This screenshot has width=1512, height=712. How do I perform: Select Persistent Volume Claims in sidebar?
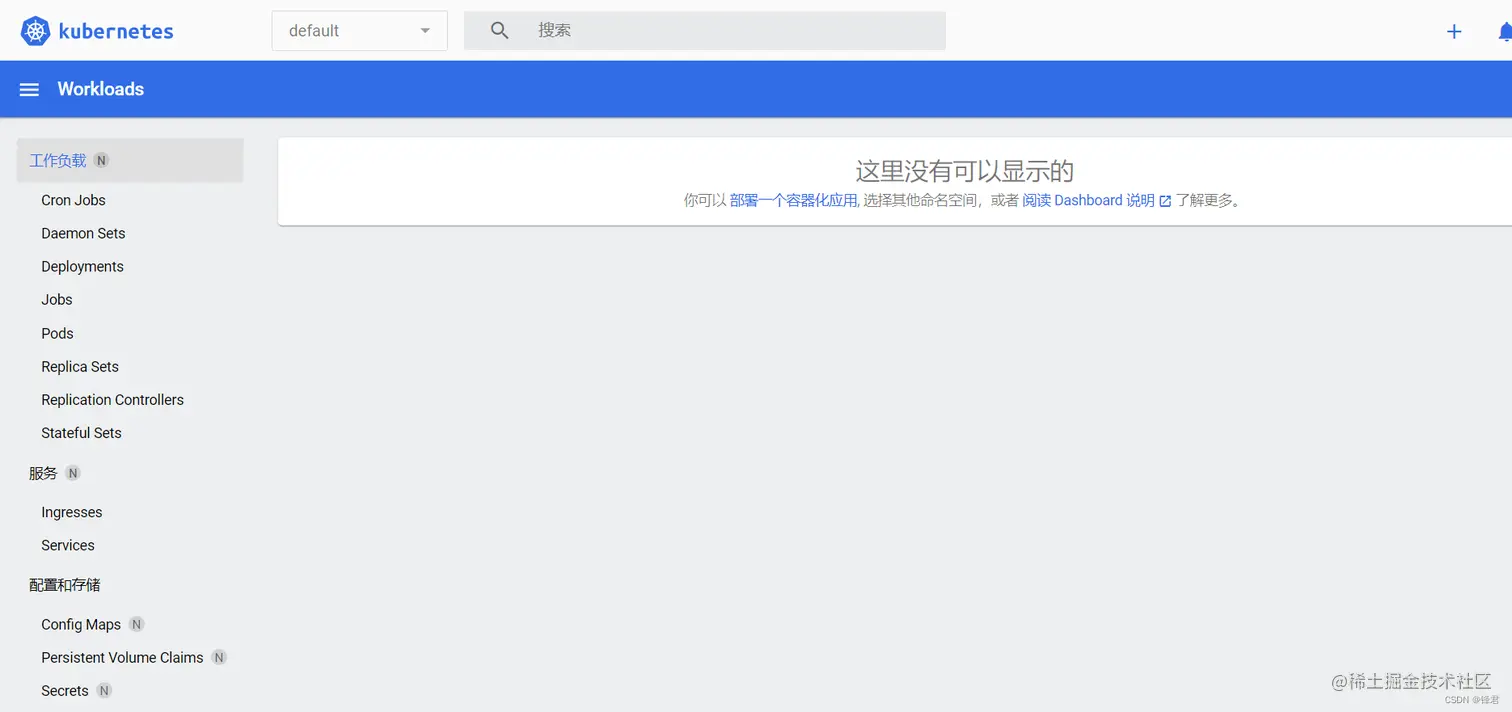click(122, 657)
